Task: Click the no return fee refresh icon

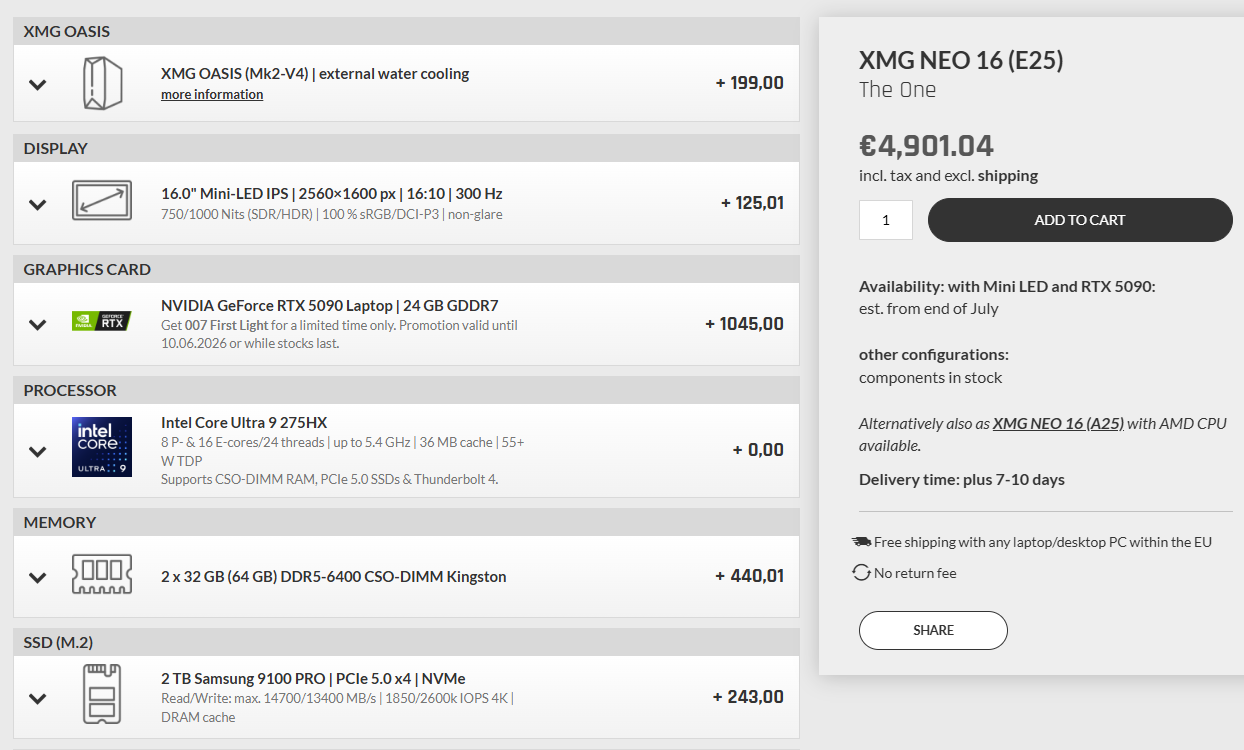Action: (861, 573)
